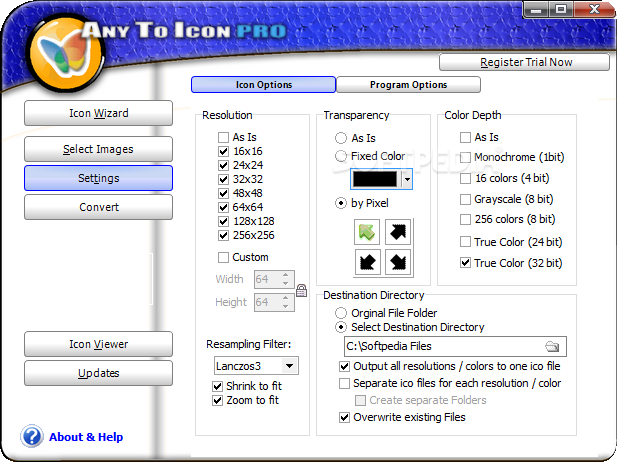Check Monochrome (1bit) color depth
617x462 pixels.
coord(465,157)
